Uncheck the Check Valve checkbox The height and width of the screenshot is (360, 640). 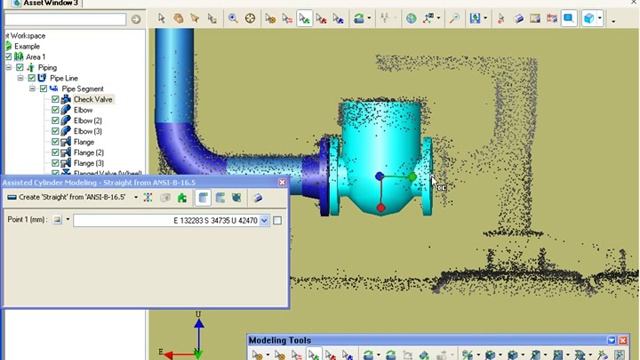point(55,99)
